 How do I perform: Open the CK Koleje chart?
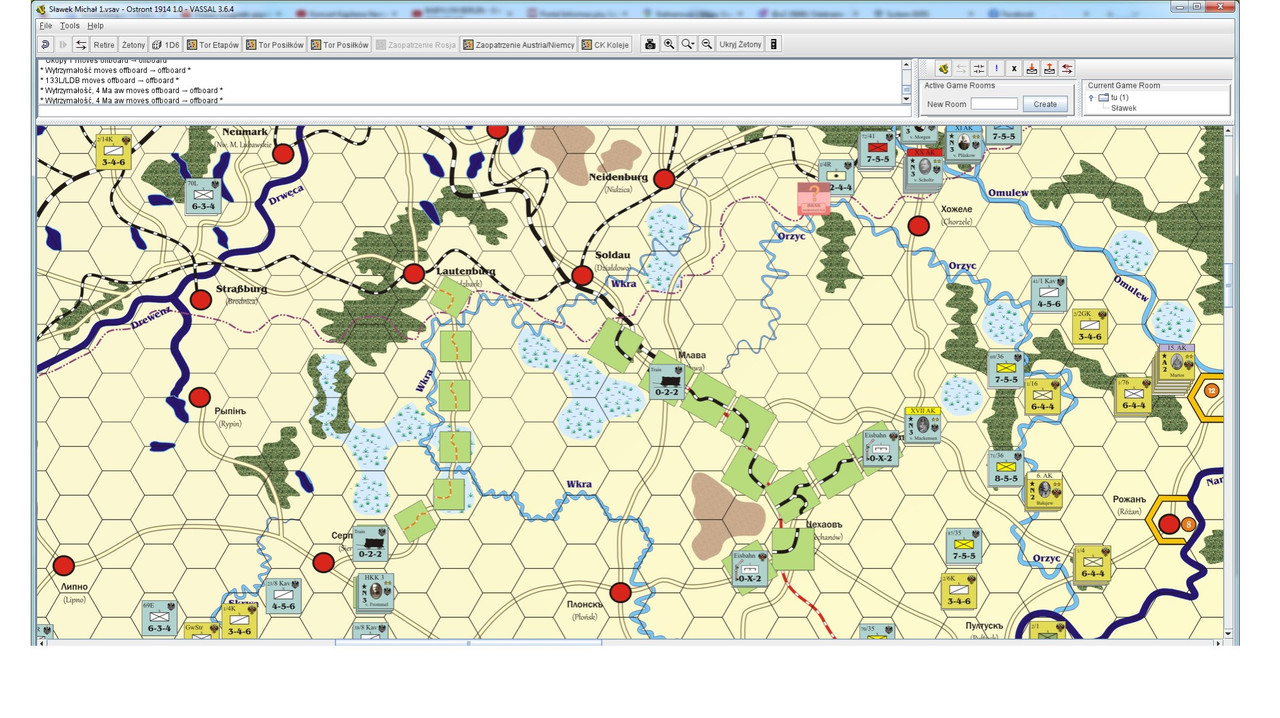[606, 45]
